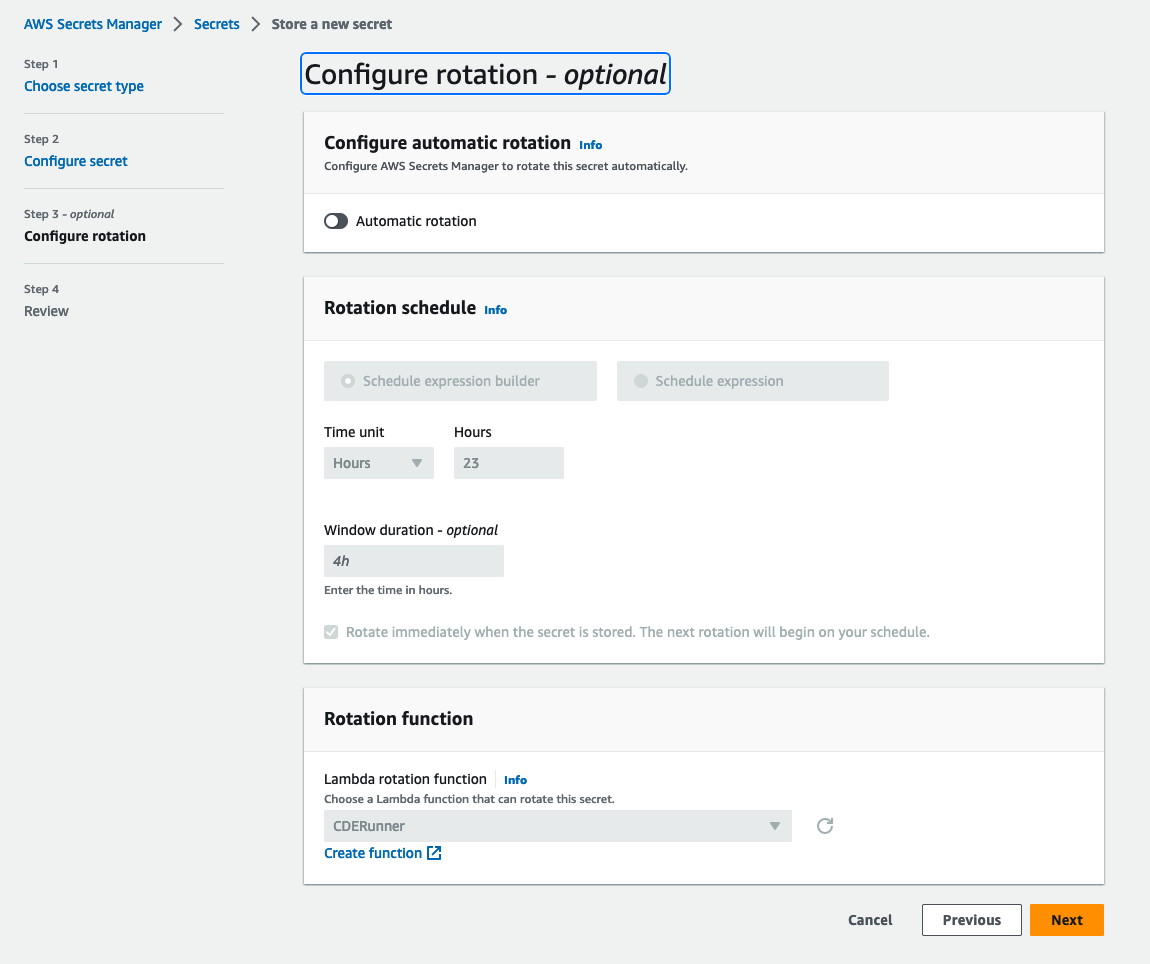Click the Previous button
Screen dimensions: 1150x964
click(971, 920)
